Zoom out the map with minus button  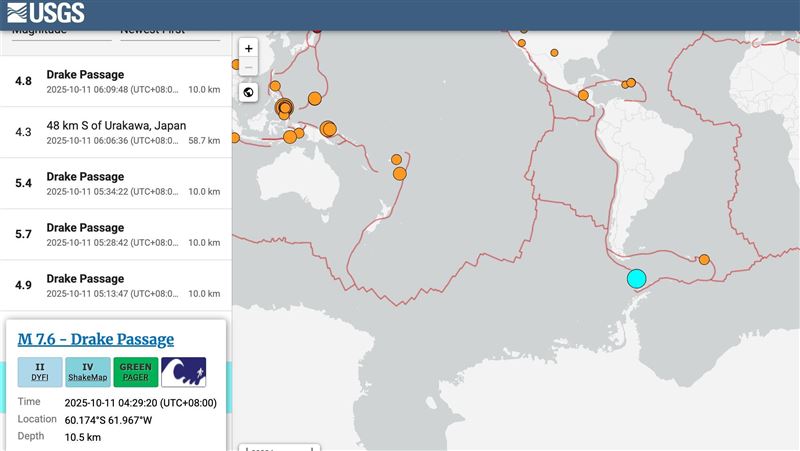[248, 67]
